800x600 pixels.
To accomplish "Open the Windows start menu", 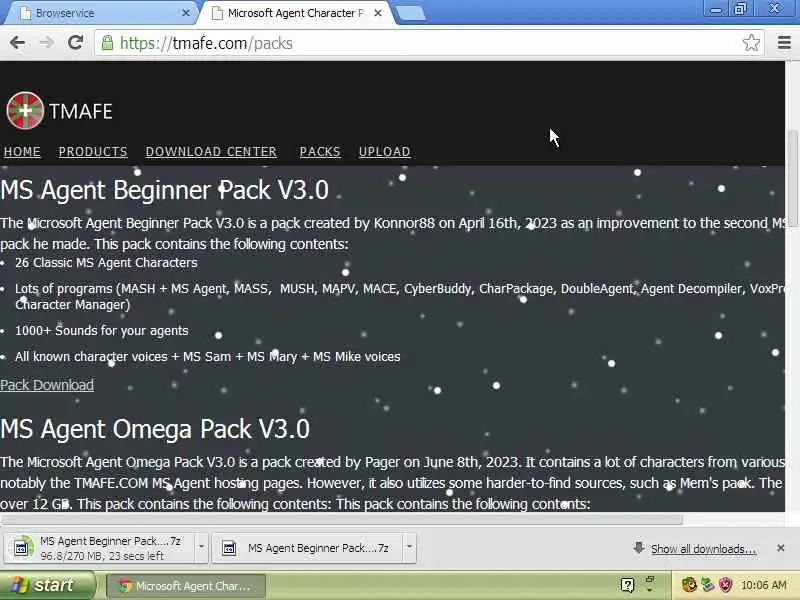I will click(x=48, y=585).
